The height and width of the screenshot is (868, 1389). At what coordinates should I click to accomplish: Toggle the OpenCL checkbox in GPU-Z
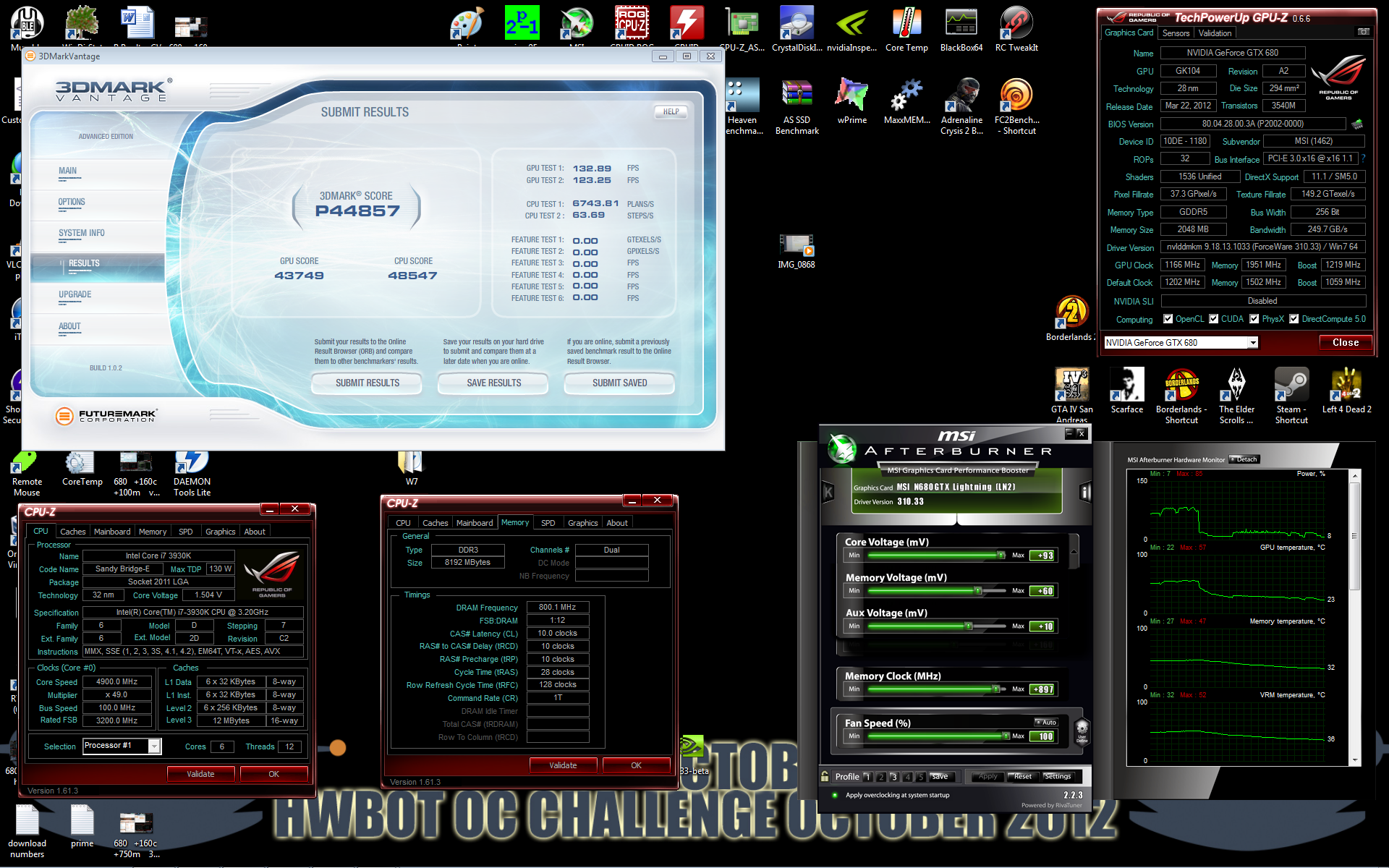coord(1168,319)
